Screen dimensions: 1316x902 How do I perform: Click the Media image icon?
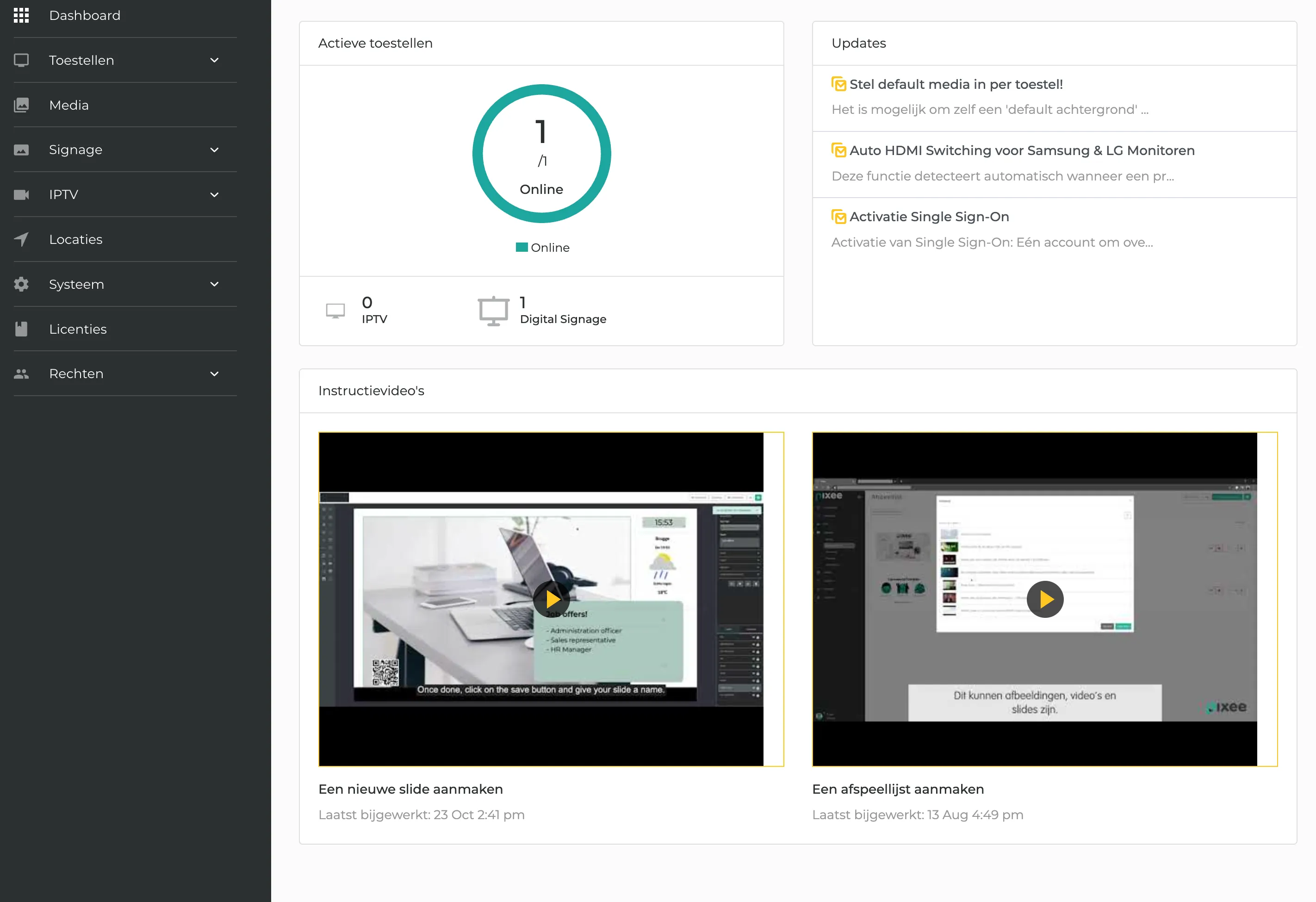click(21, 105)
